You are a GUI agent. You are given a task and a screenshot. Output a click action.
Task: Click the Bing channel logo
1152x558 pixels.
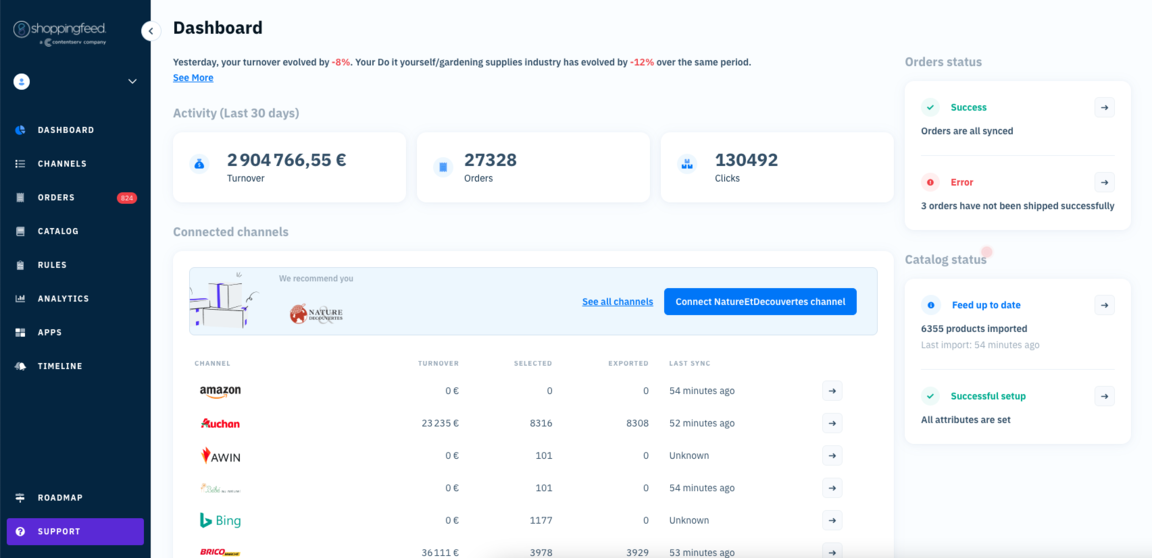pos(220,521)
